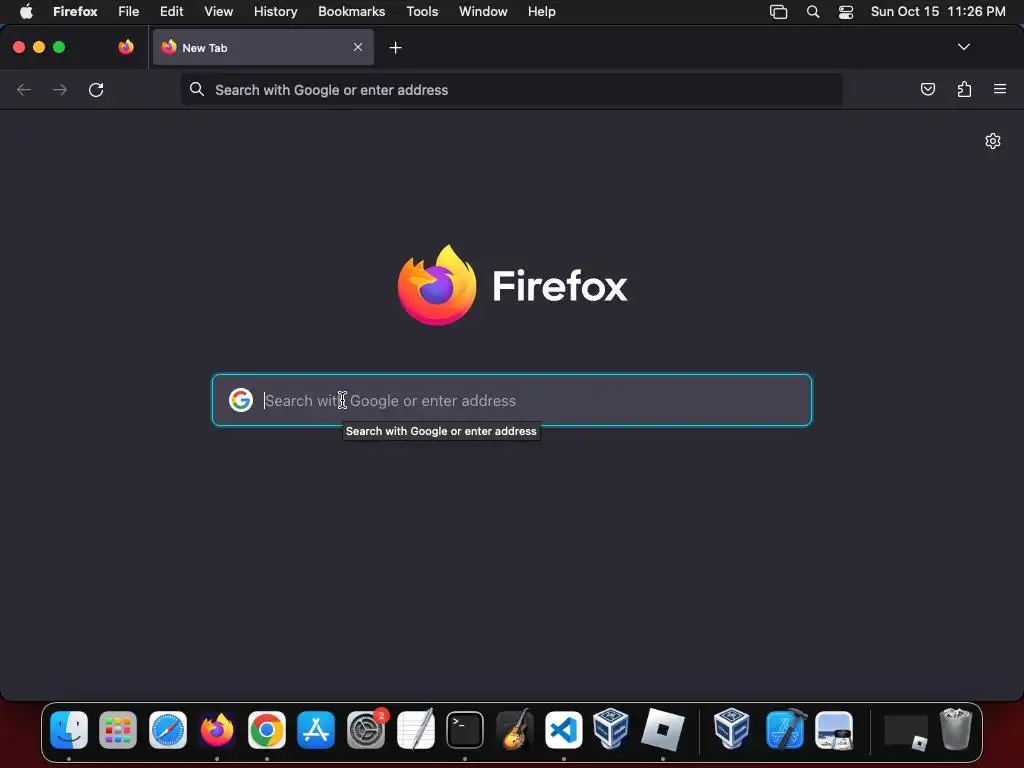Open Spotlight search in menu bar
The height and width of the screenshot is (768, 1024).
pos(813,12)
